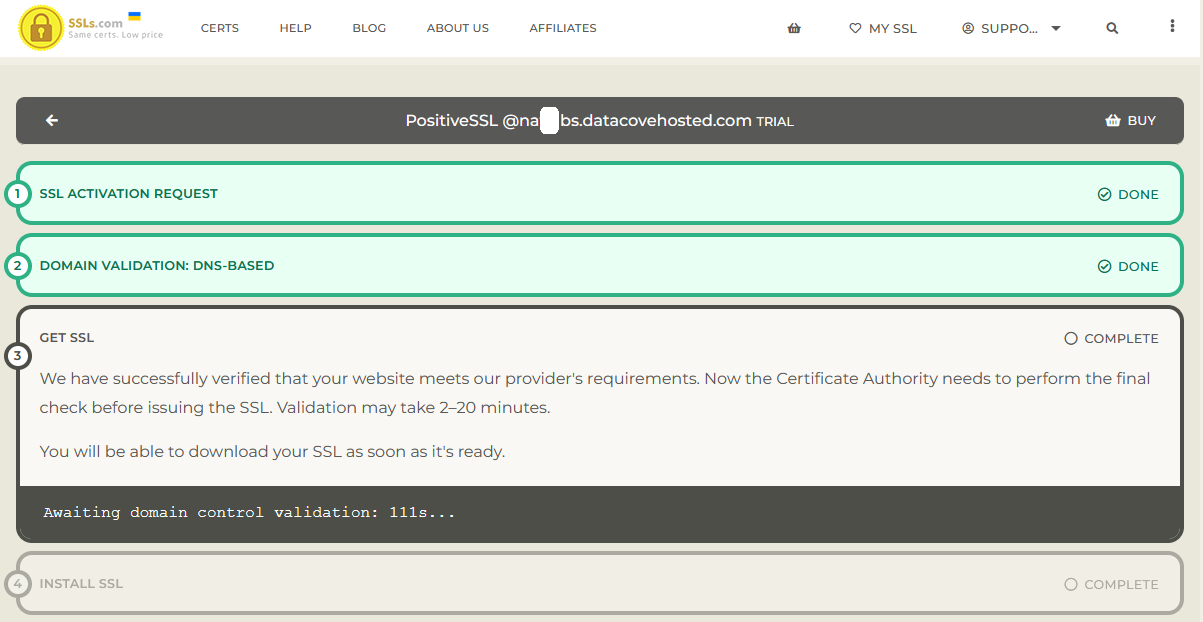Click the step 1 number circle

point(17,194)
